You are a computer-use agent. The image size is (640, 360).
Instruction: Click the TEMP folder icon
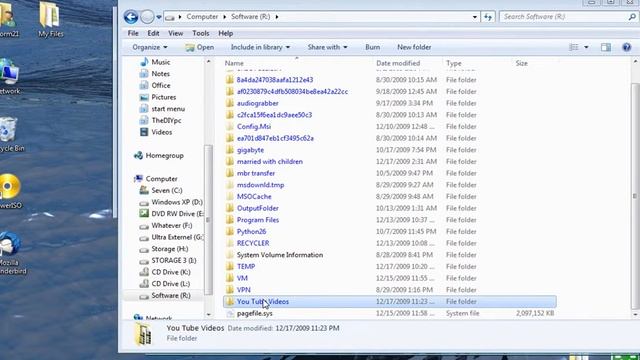pyautogui.click(x=230, y=267)
